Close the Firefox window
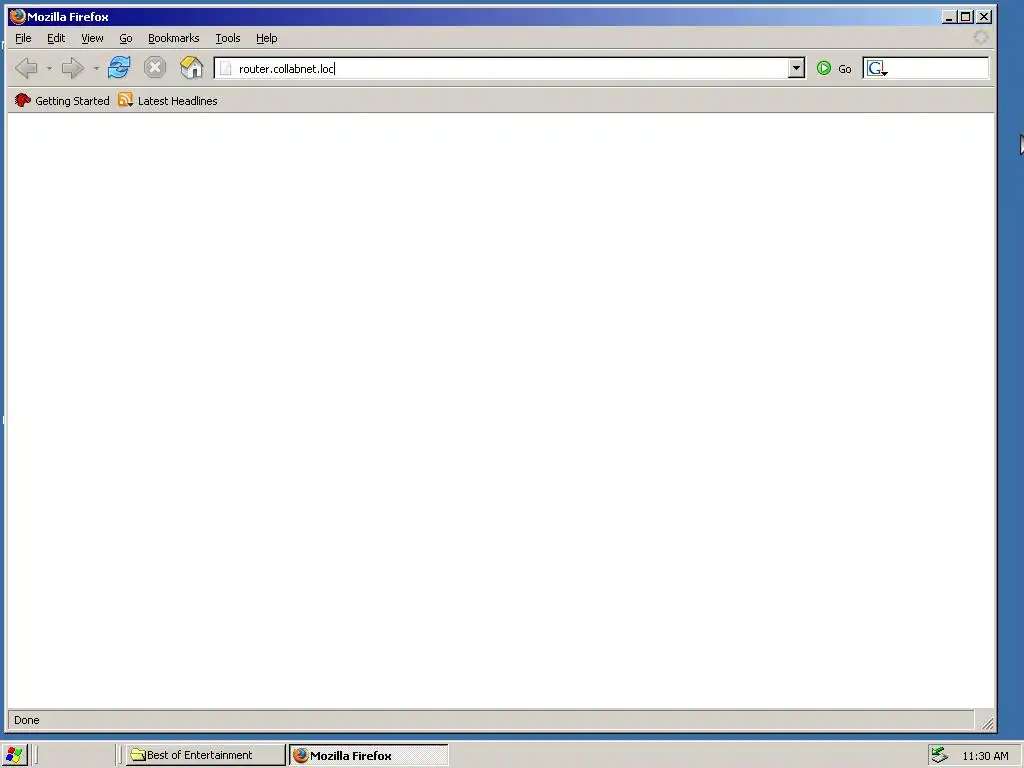This screenshot has height=768, width=1024. tap(984, 17)
